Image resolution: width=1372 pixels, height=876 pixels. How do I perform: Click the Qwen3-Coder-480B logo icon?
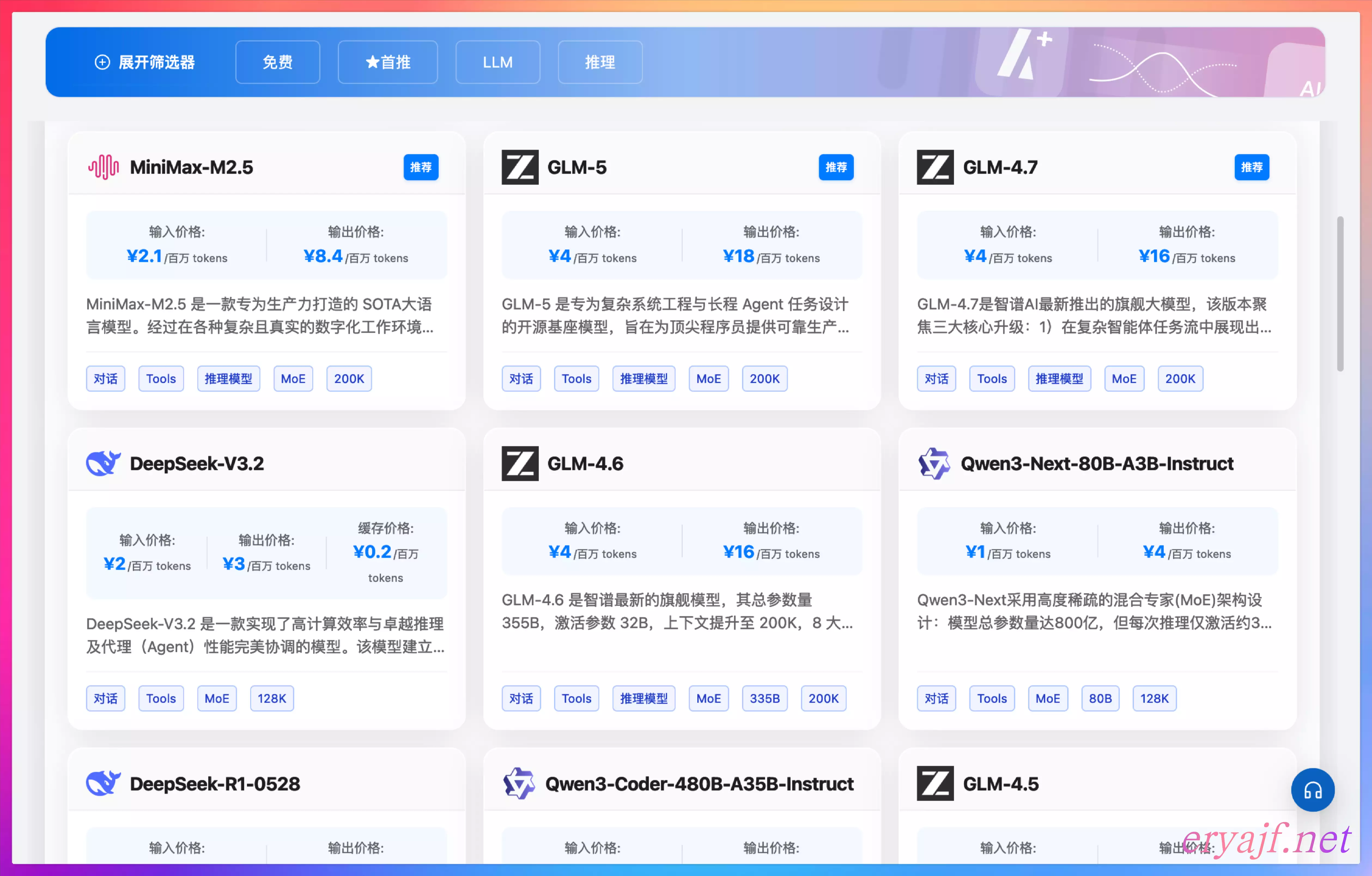click(518, 784)
